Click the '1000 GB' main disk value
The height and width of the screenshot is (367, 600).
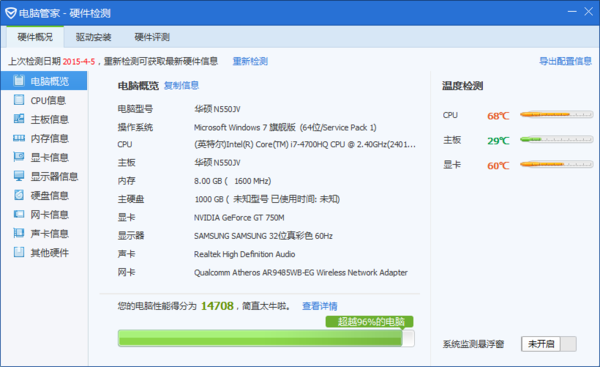point(267,199)
